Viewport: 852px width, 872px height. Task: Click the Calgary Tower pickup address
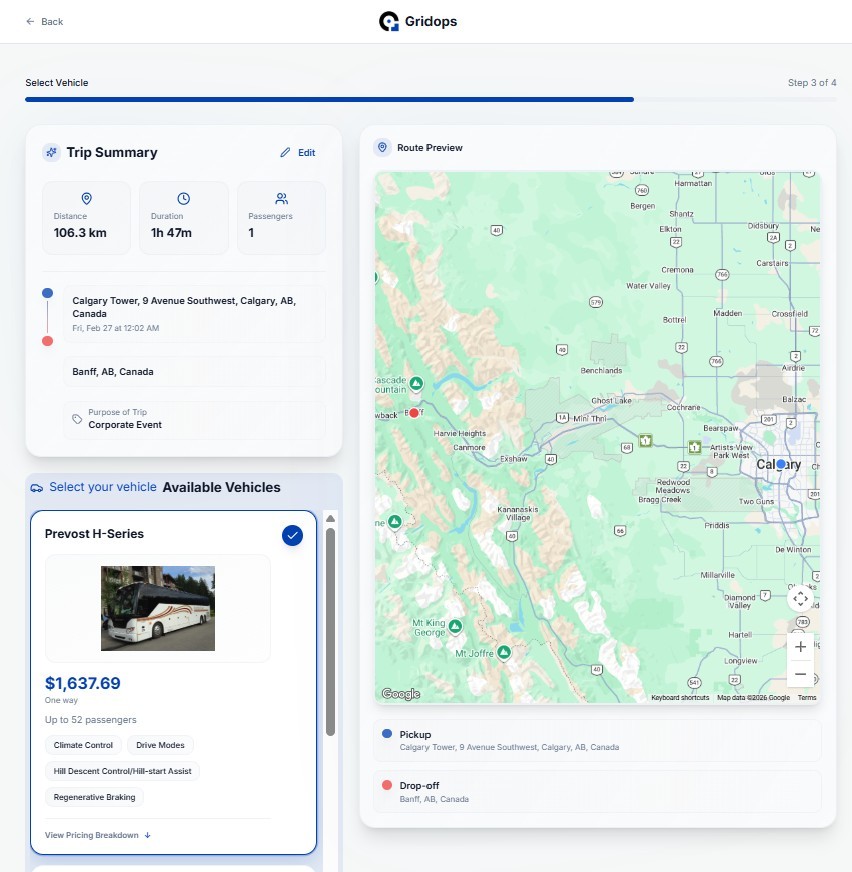tap(184, 307)
